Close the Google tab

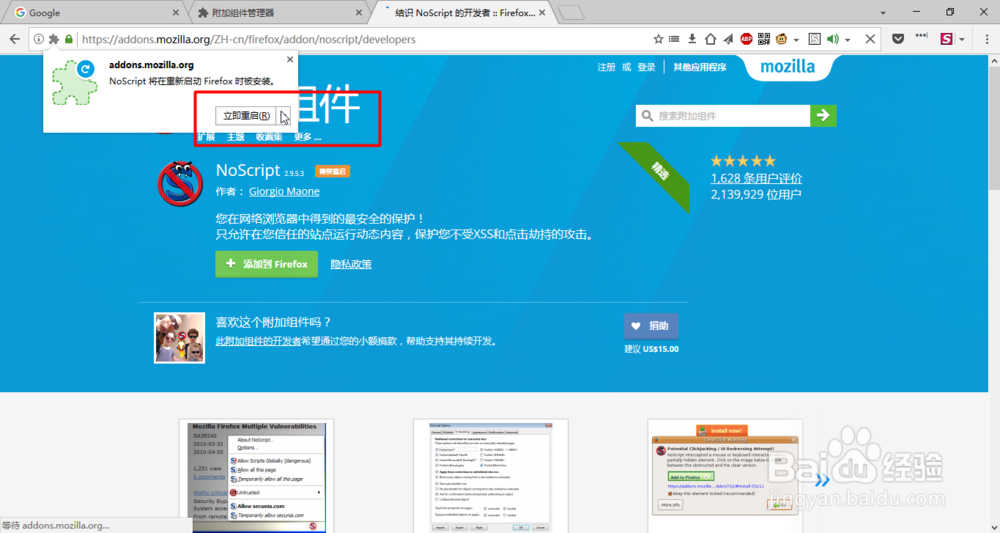point(176,12)
